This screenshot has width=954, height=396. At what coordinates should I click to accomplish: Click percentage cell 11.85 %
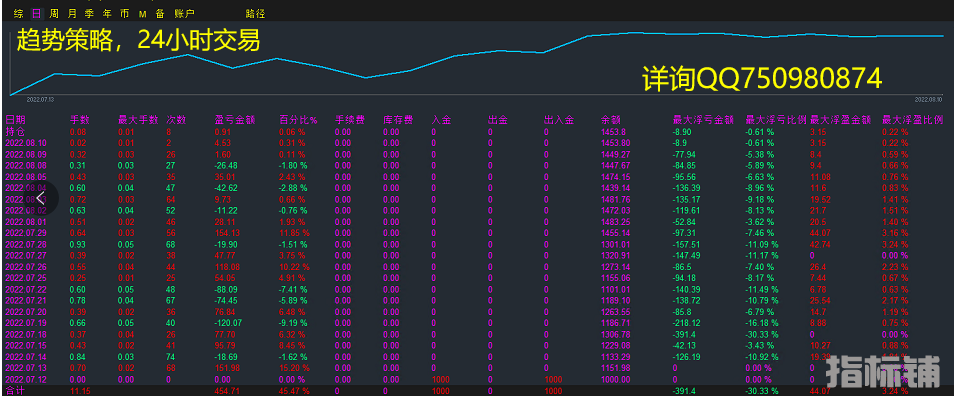click(294, 233)
